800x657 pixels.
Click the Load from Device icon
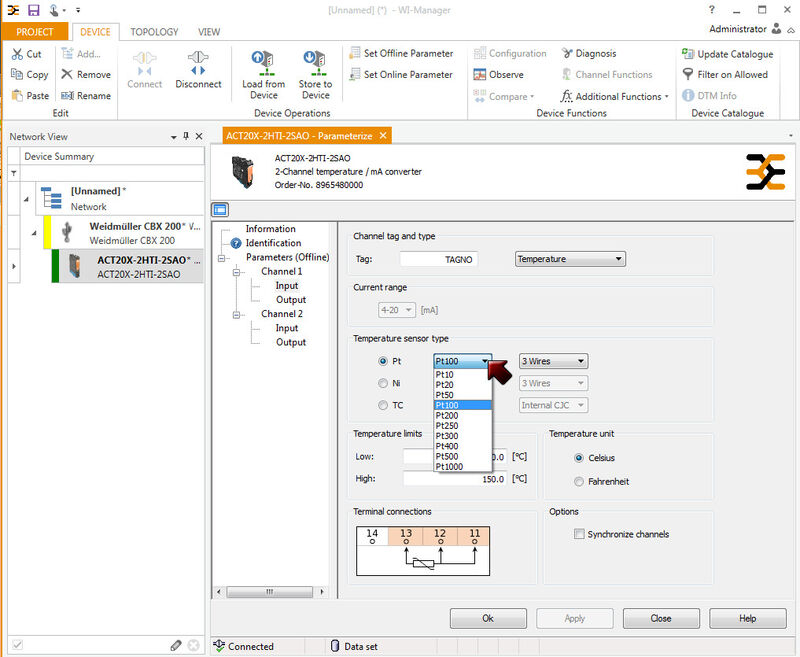click(264, 62)
